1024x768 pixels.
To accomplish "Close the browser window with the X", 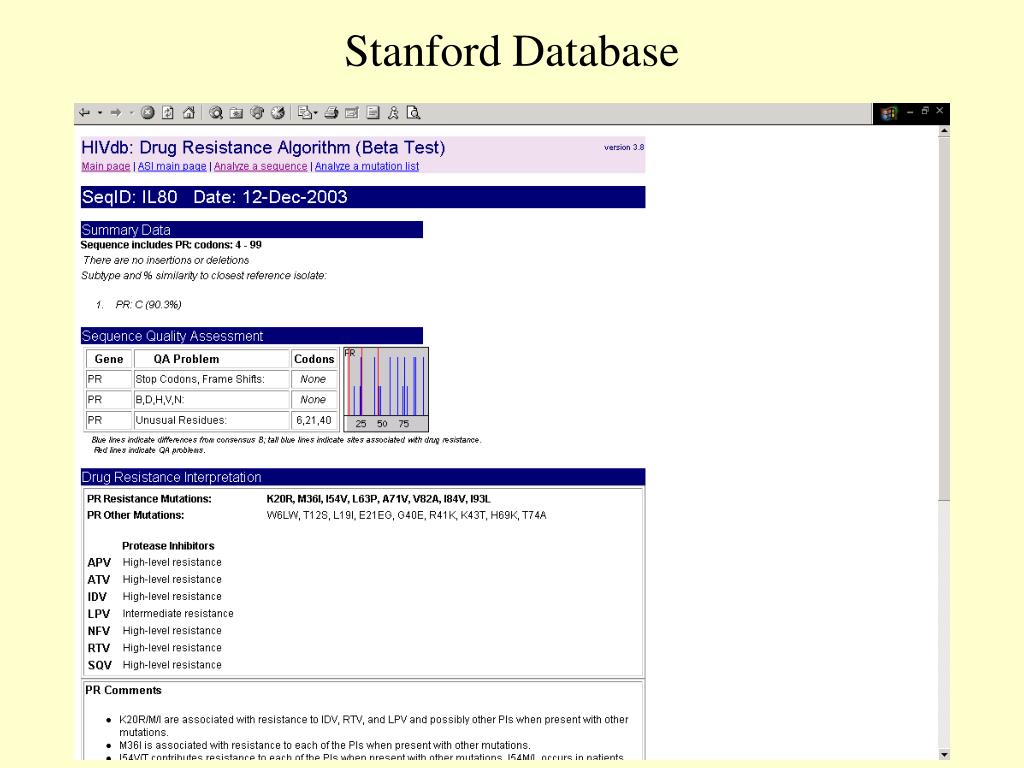I will [940, 110].
